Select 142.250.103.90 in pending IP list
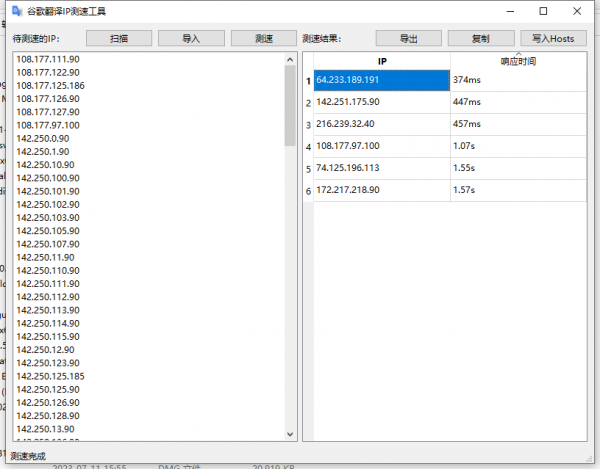Screen dimensions: 600x469 pos(48,218)
